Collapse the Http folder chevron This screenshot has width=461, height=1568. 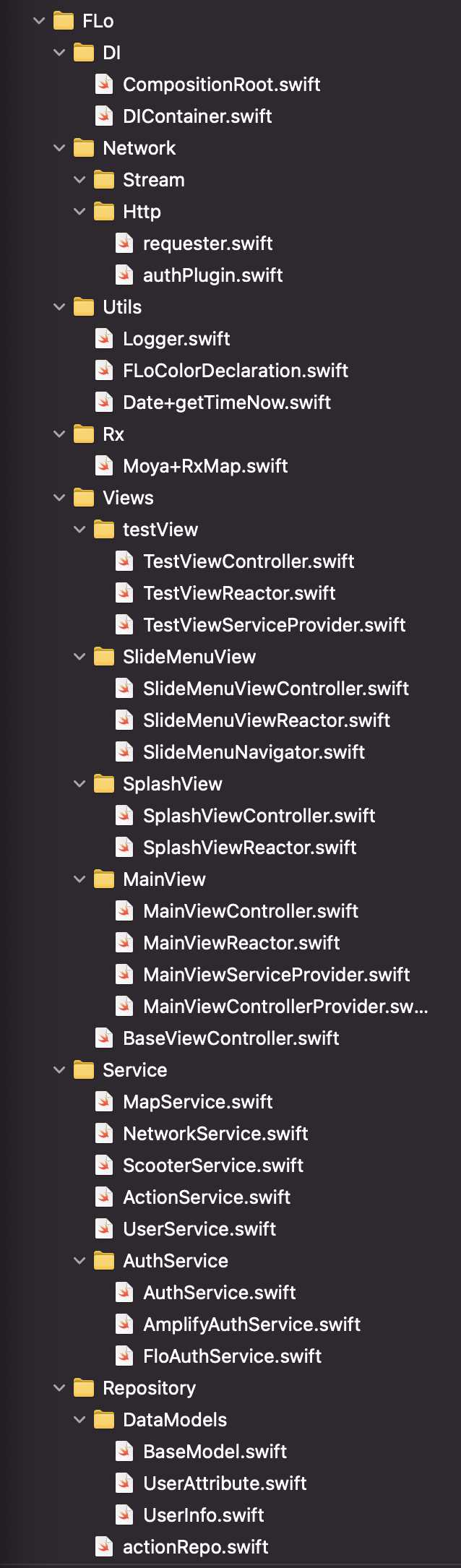click(79, 212)
